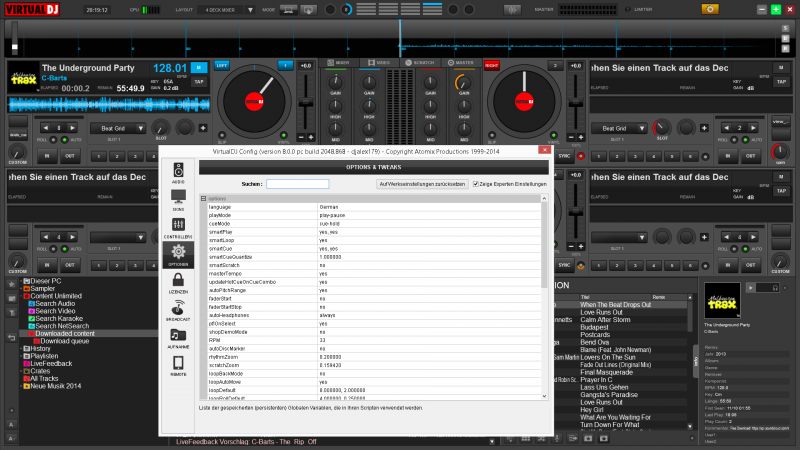
Task: Click 'Auf Werkseinstellungen zurücksetzen' button
Action: [421, 184]
